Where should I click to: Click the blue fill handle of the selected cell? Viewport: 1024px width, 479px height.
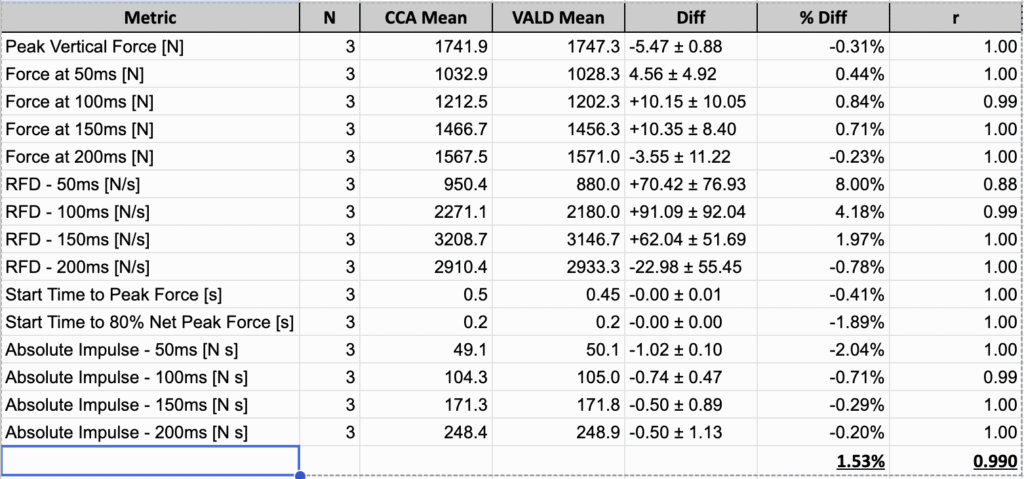(300, 475)
